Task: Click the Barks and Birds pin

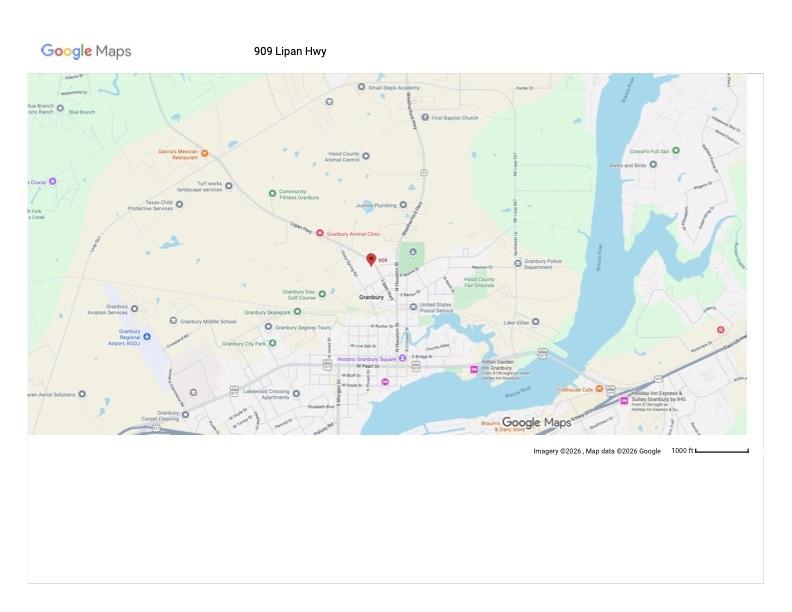Action: 653,165
